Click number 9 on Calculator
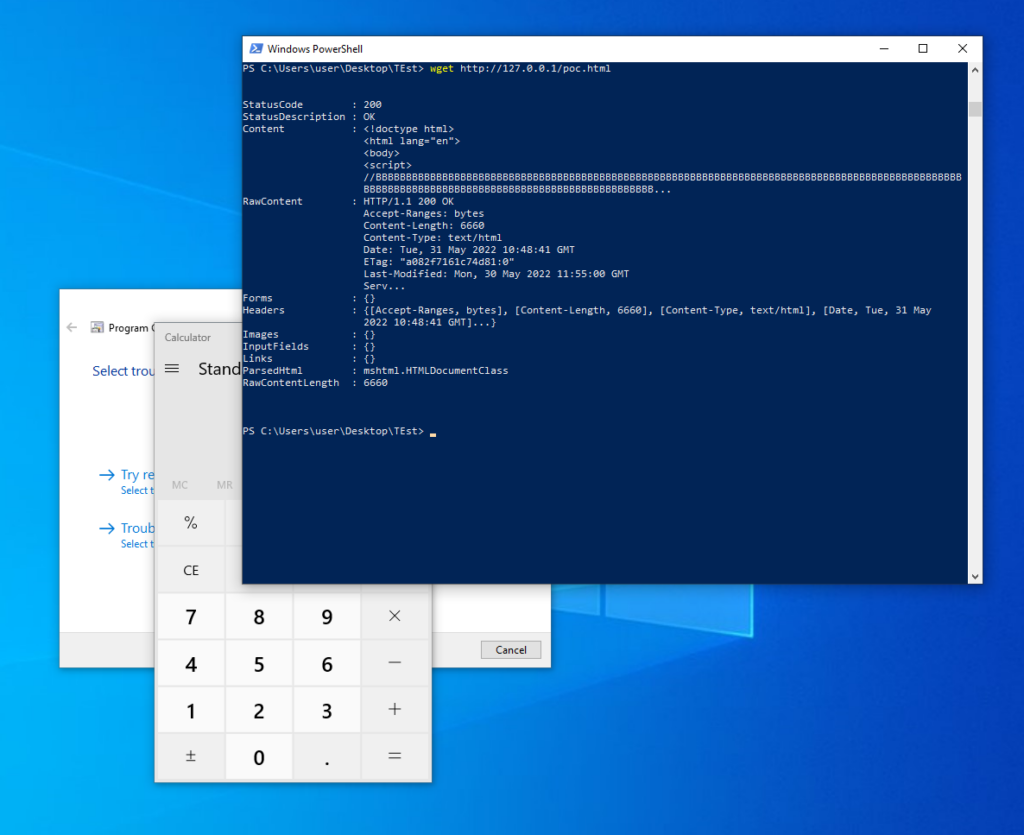The width and height of the screenshot is (1024, 835). [327, 617]
